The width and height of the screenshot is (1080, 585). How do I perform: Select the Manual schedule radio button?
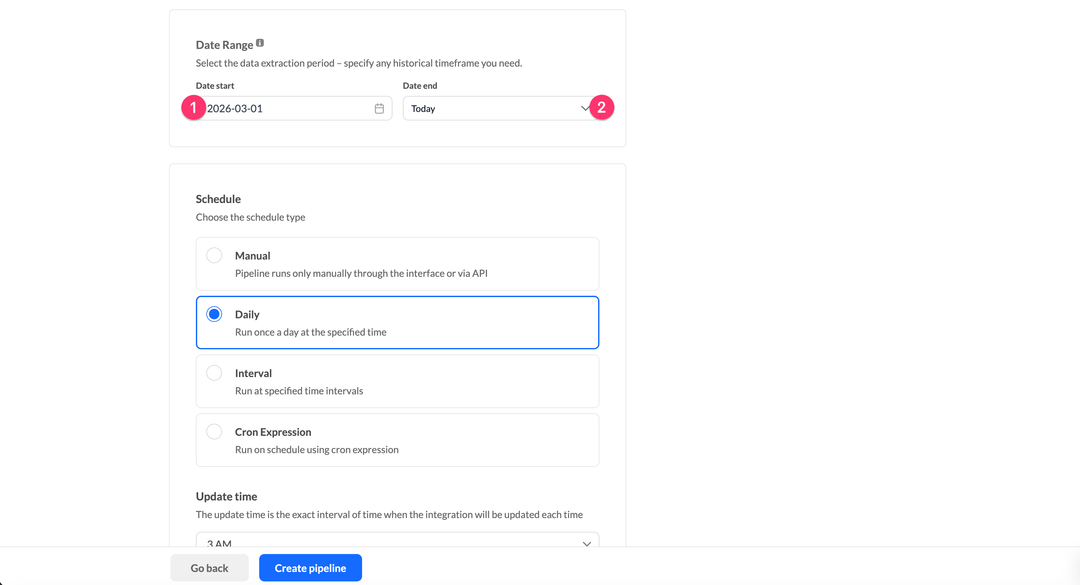[x=213, y=254]
